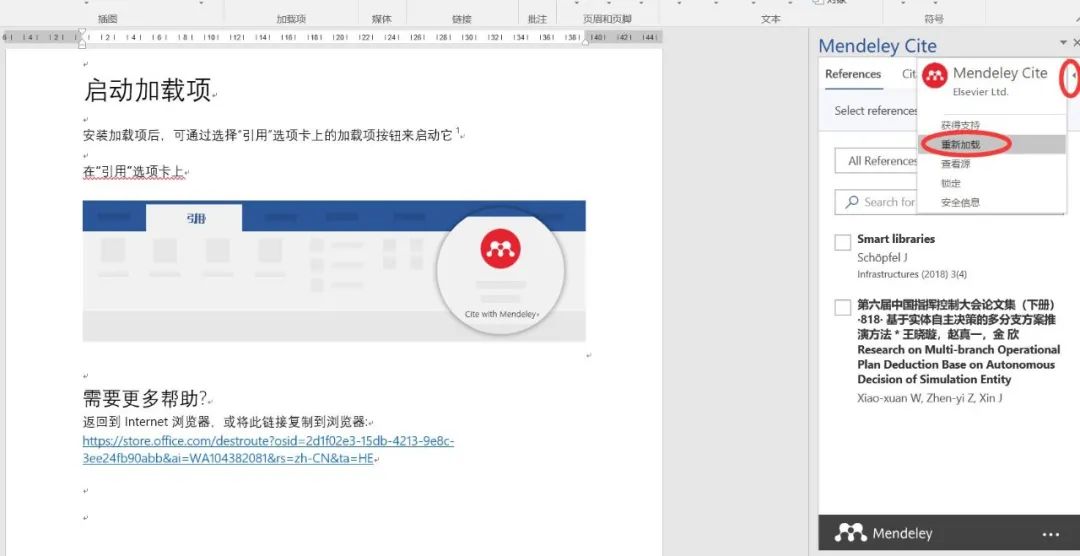Click the 安装加载项后 paragraph text
Viewport: 1080px width, 556px height.
[x=268, y=135]
